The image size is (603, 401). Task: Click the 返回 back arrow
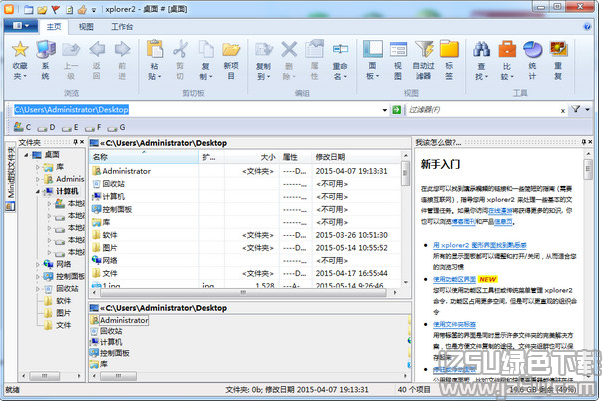pyautogui.click(x=97, y=49)
